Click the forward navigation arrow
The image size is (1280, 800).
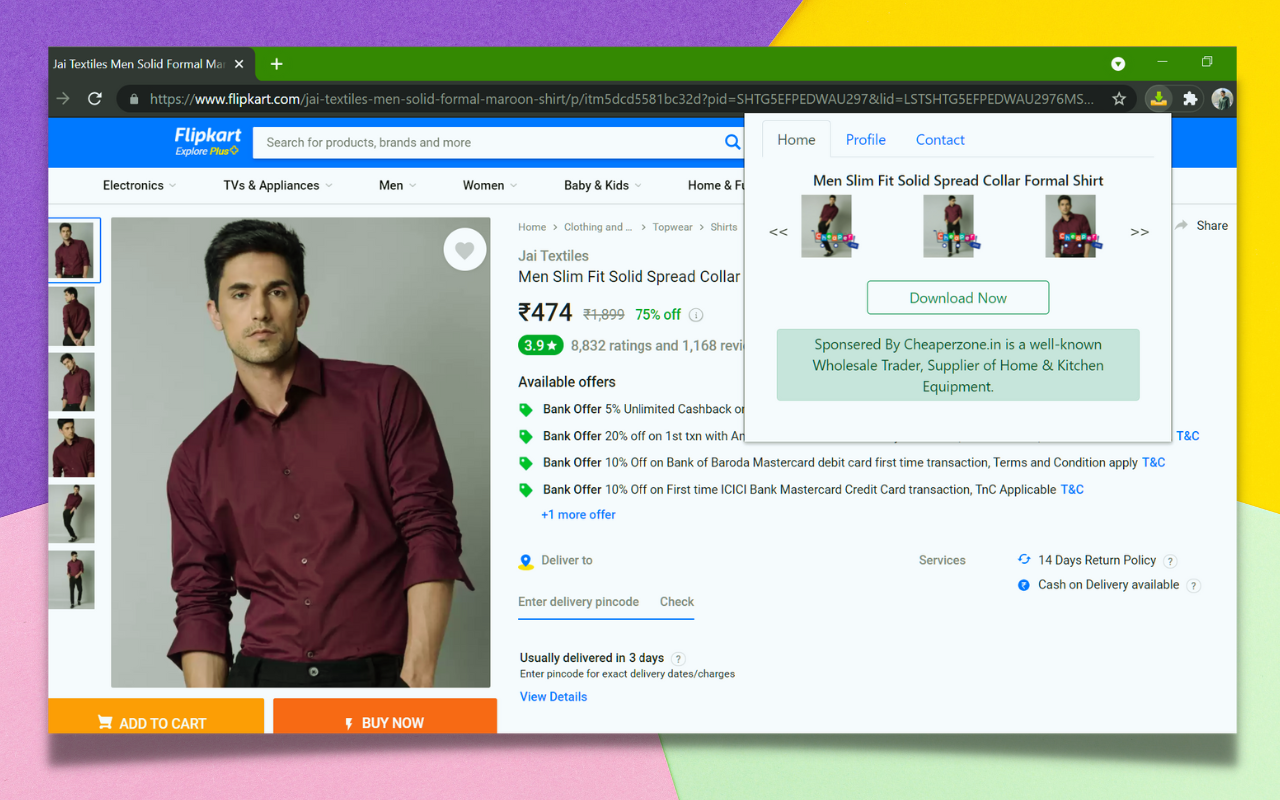[63, 99]
